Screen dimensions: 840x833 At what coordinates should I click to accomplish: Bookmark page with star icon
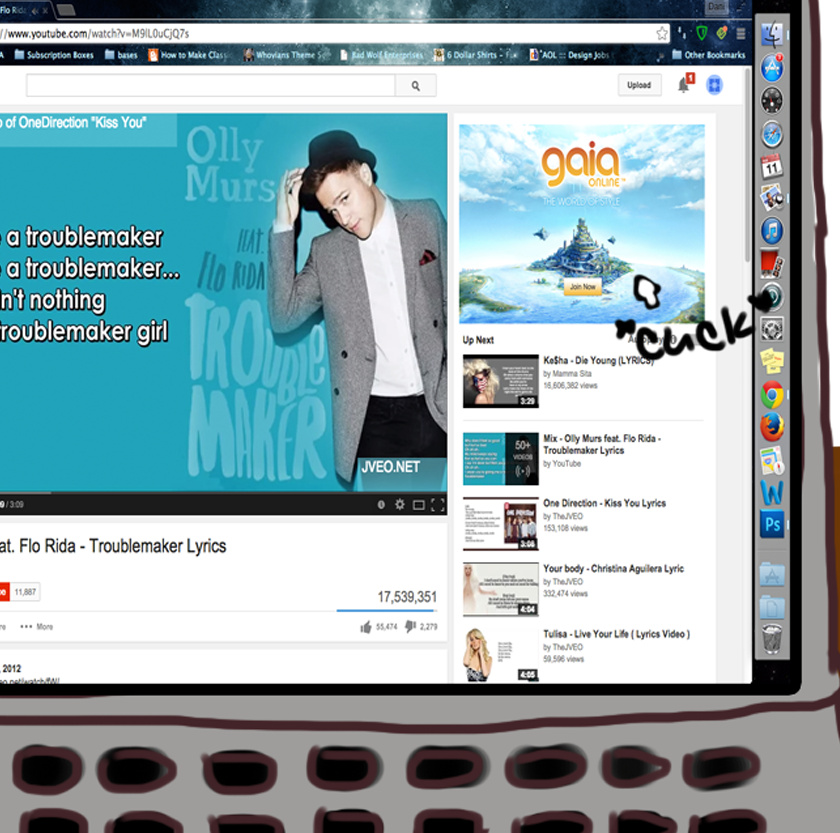[x=662, y=33]
